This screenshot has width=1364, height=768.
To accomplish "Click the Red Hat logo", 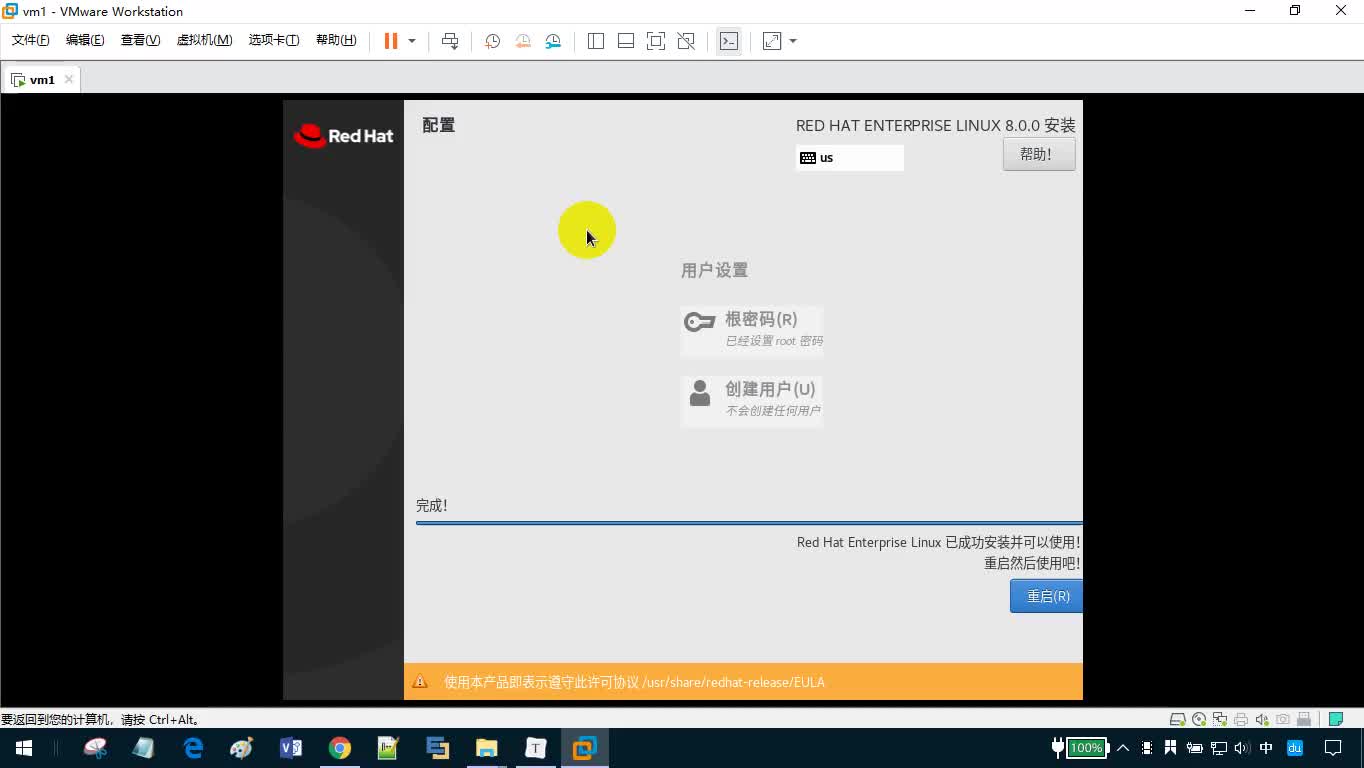I will coord(343,136).
